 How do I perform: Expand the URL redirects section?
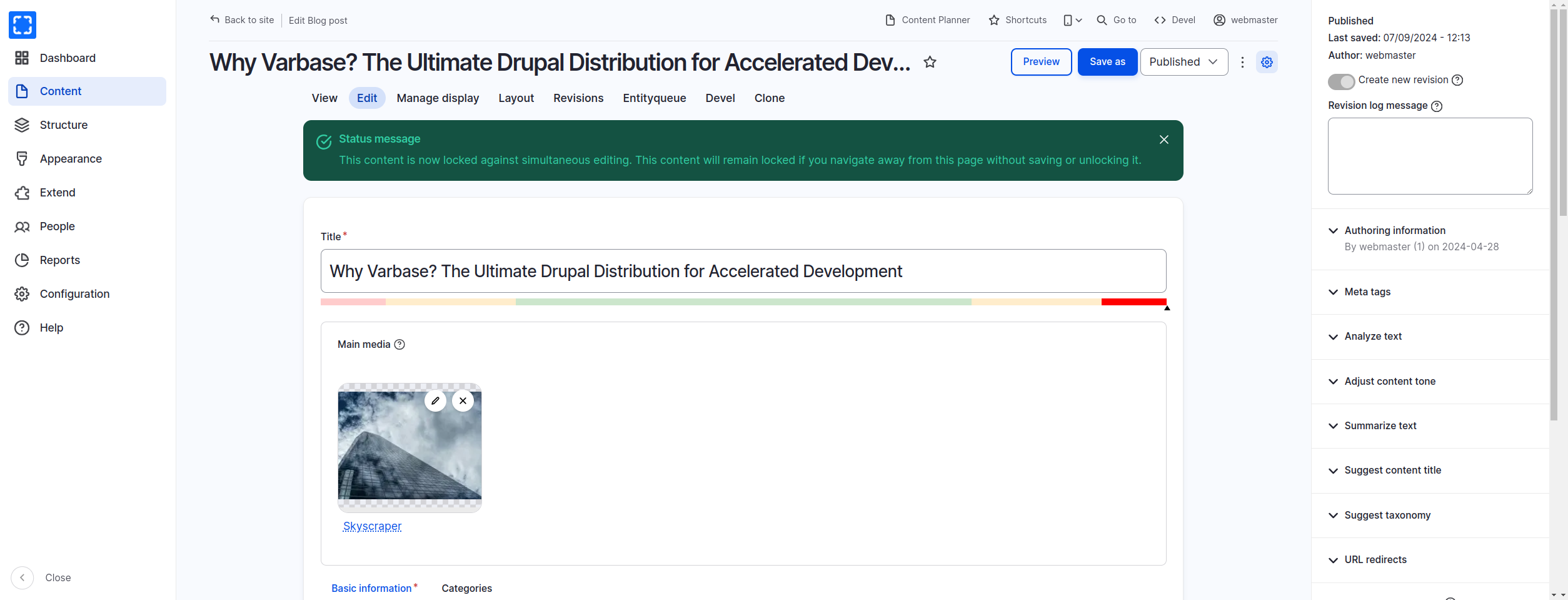1375,560
